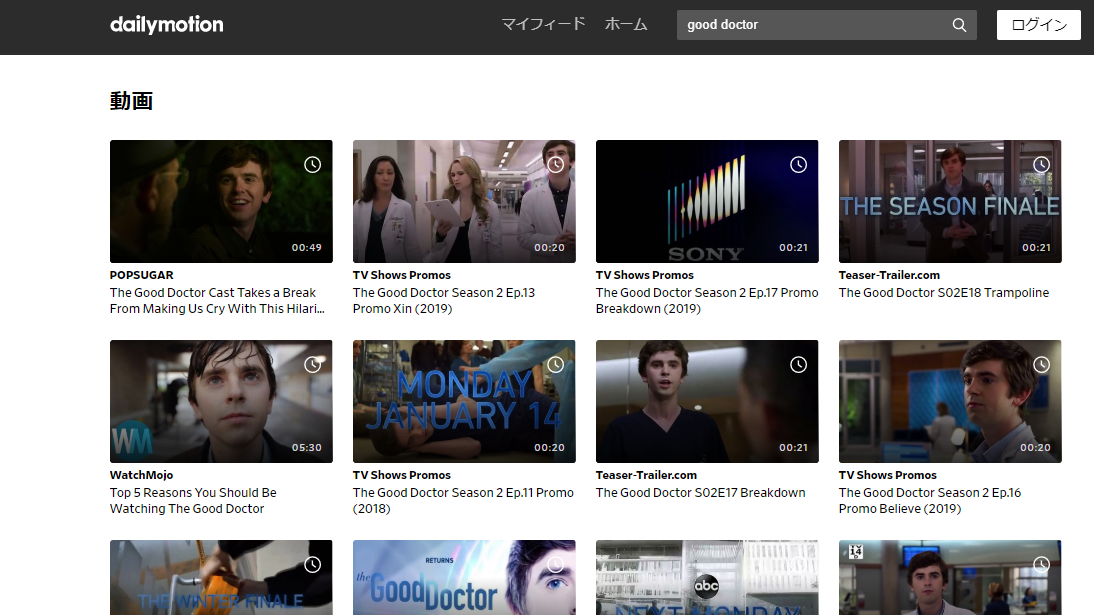Open The Good Doctor S02E18 Trampoline title
Screen dimensions: 1094x615
[943, 293]
